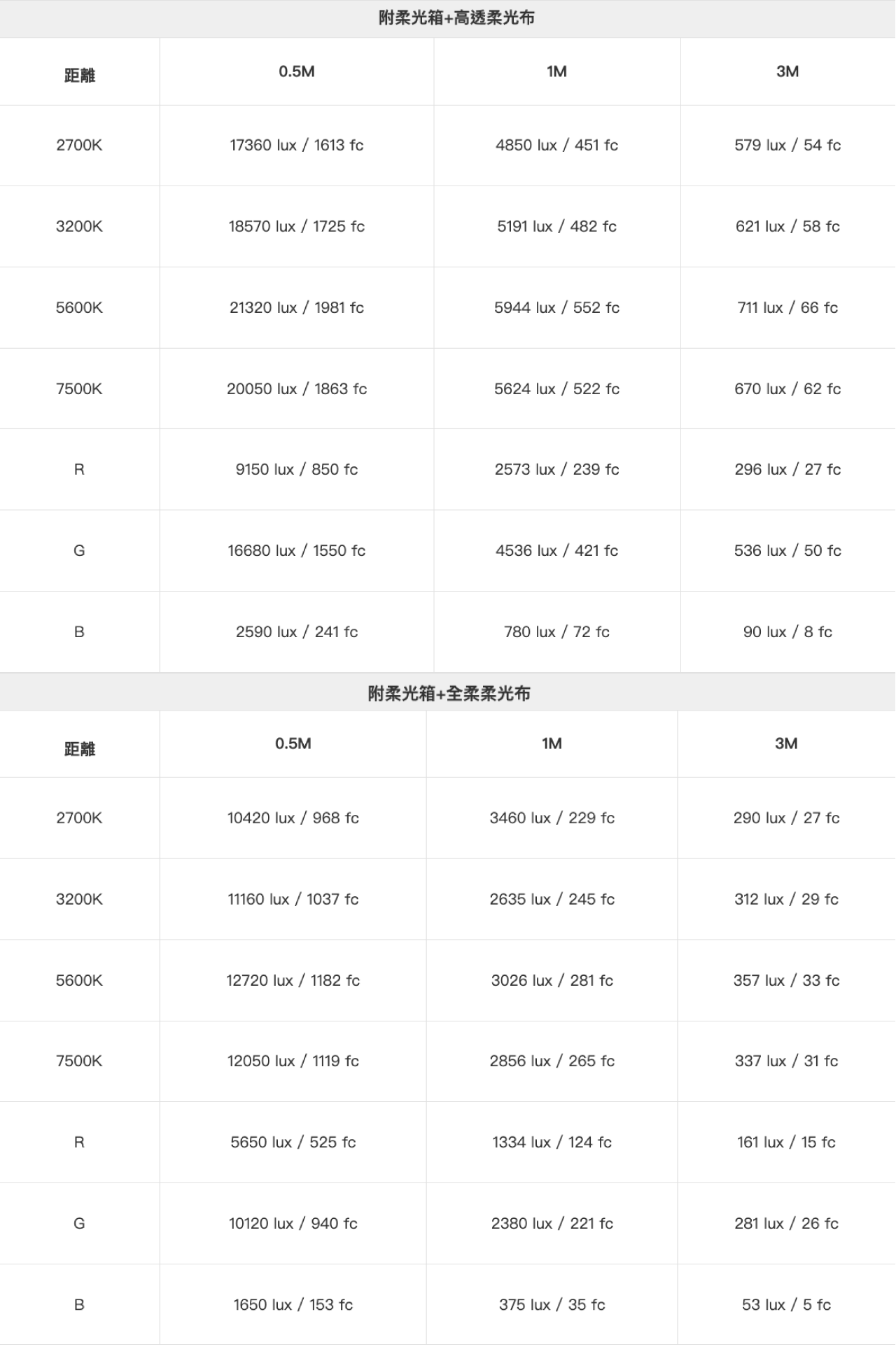The image size is (896, 1347).
Task: Click the 10420 lux / 968 fc cell
Action: point(293,818)
